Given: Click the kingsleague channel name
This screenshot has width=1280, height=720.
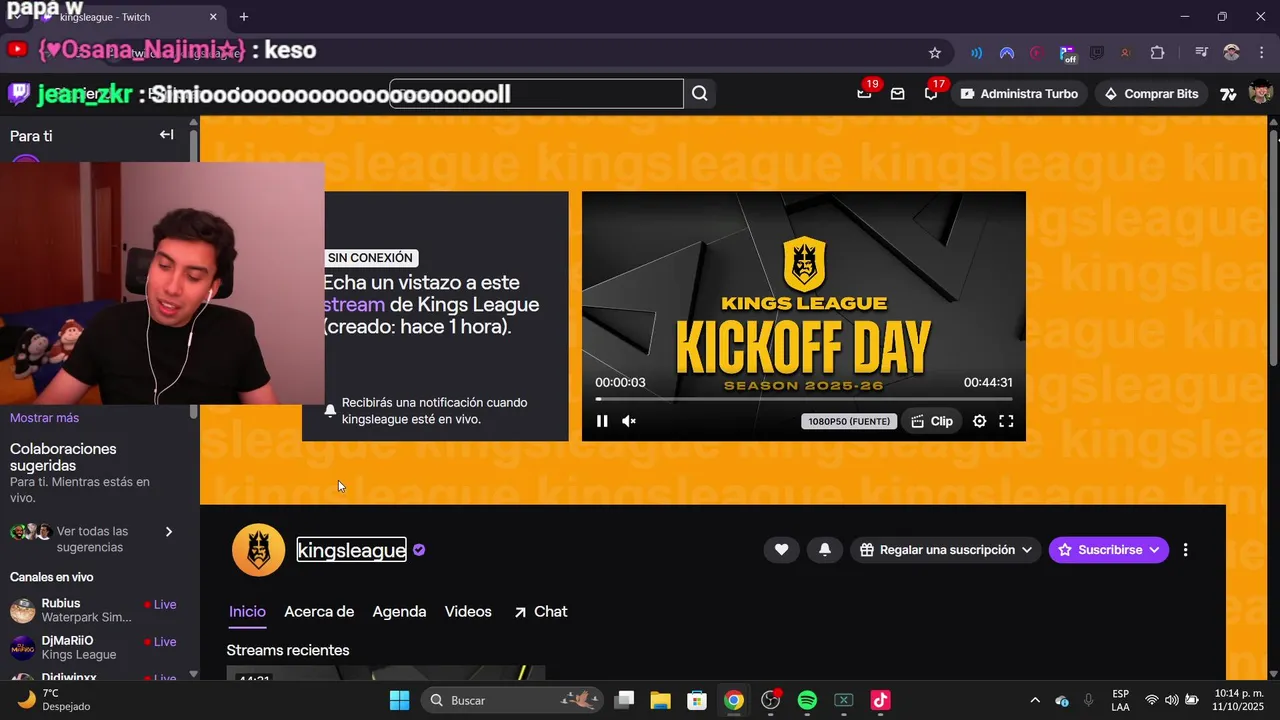Looking at the screenshot, I should click(x=352, y=550).
